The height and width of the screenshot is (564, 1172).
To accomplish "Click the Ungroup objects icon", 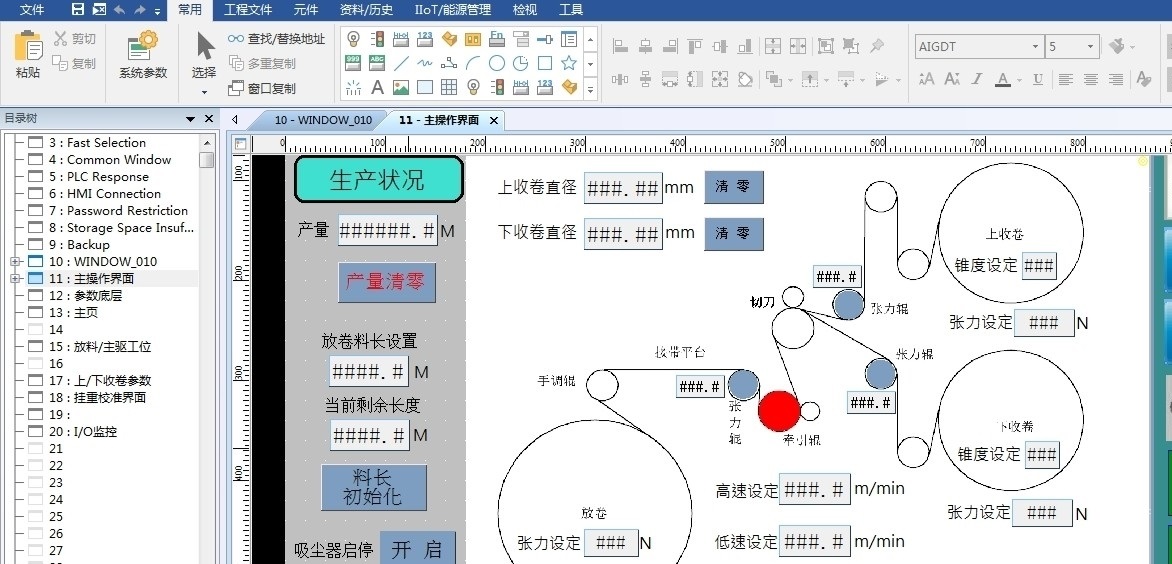I will 851,46.
